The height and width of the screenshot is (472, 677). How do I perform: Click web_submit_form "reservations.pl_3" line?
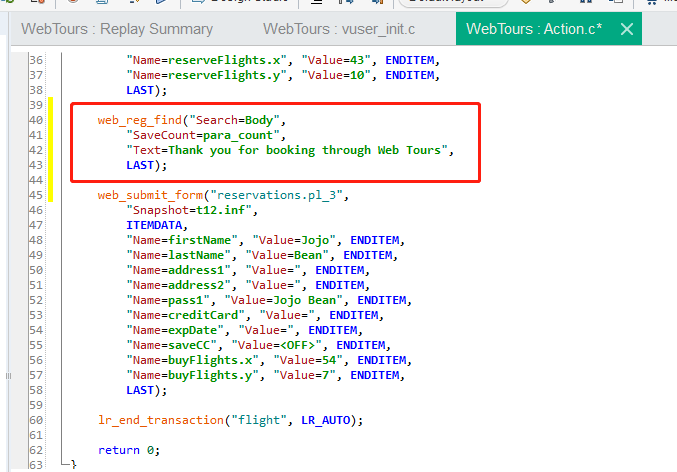223,195
